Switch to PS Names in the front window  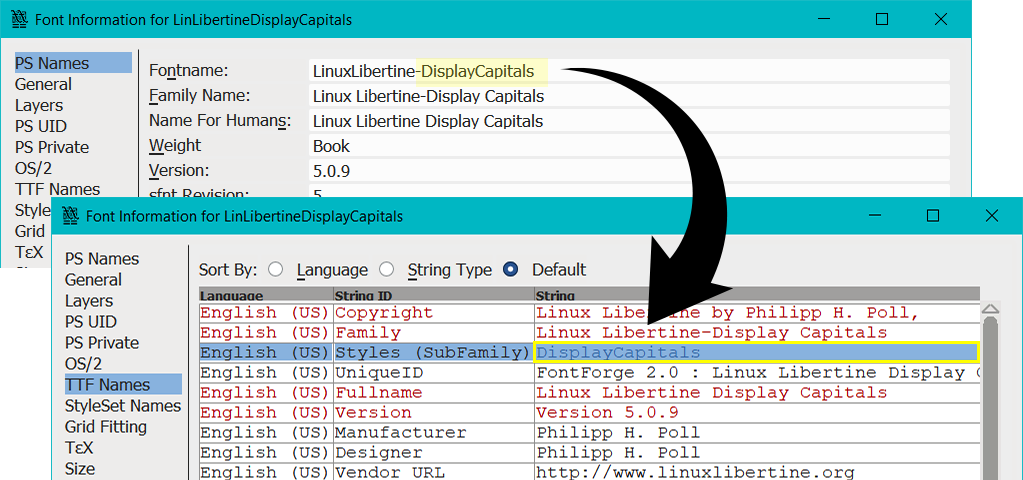[x=102, y=259]
